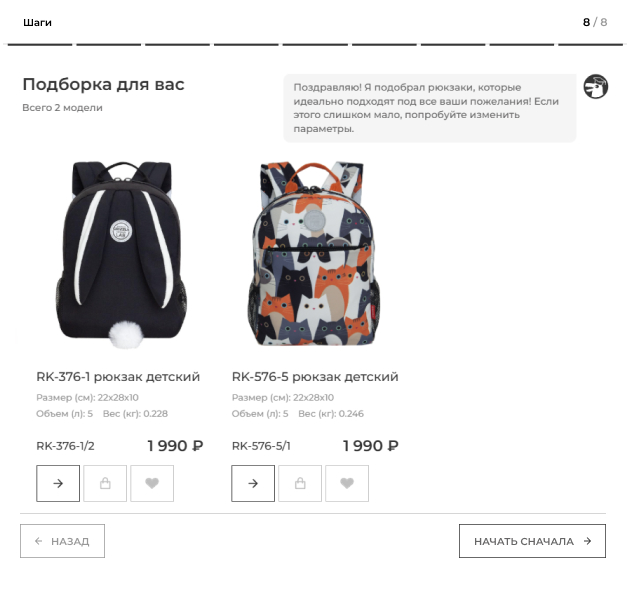Click the RK-376-1/2 article code
Image resolution: width=627 pixels, height=600 pixels.
65,446
